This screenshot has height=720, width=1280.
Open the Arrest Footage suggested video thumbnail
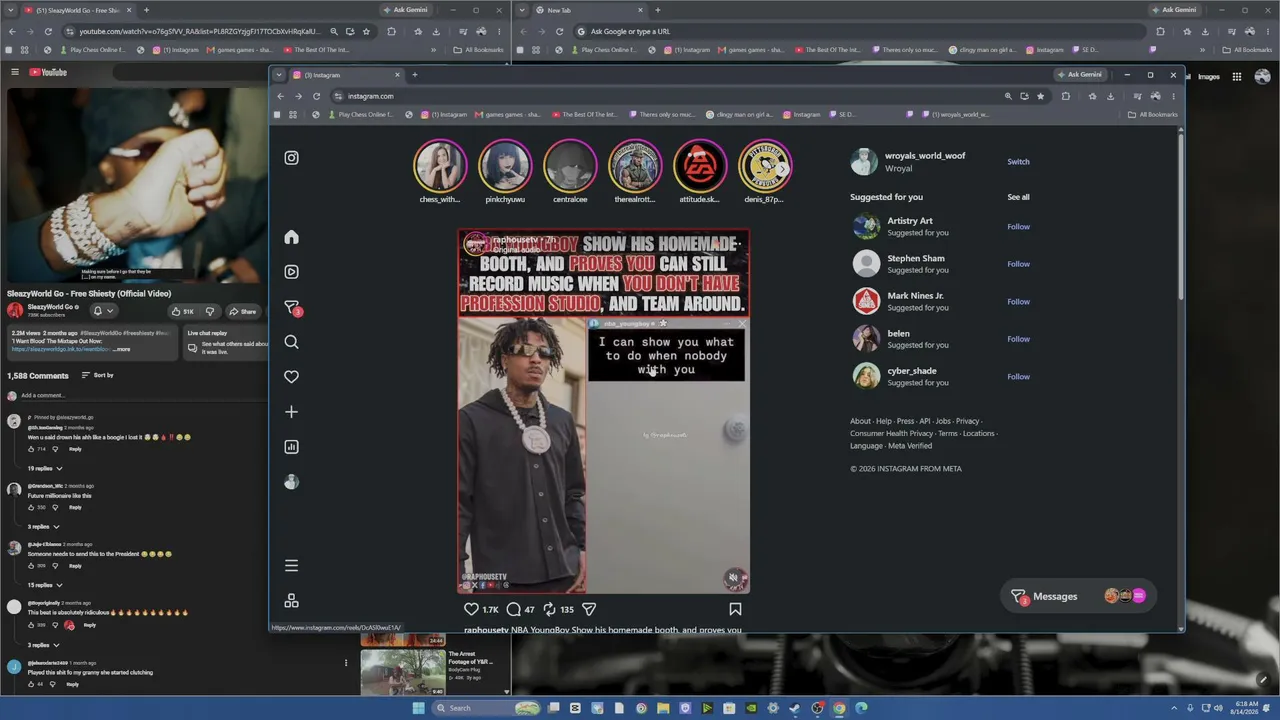[403, 673]
